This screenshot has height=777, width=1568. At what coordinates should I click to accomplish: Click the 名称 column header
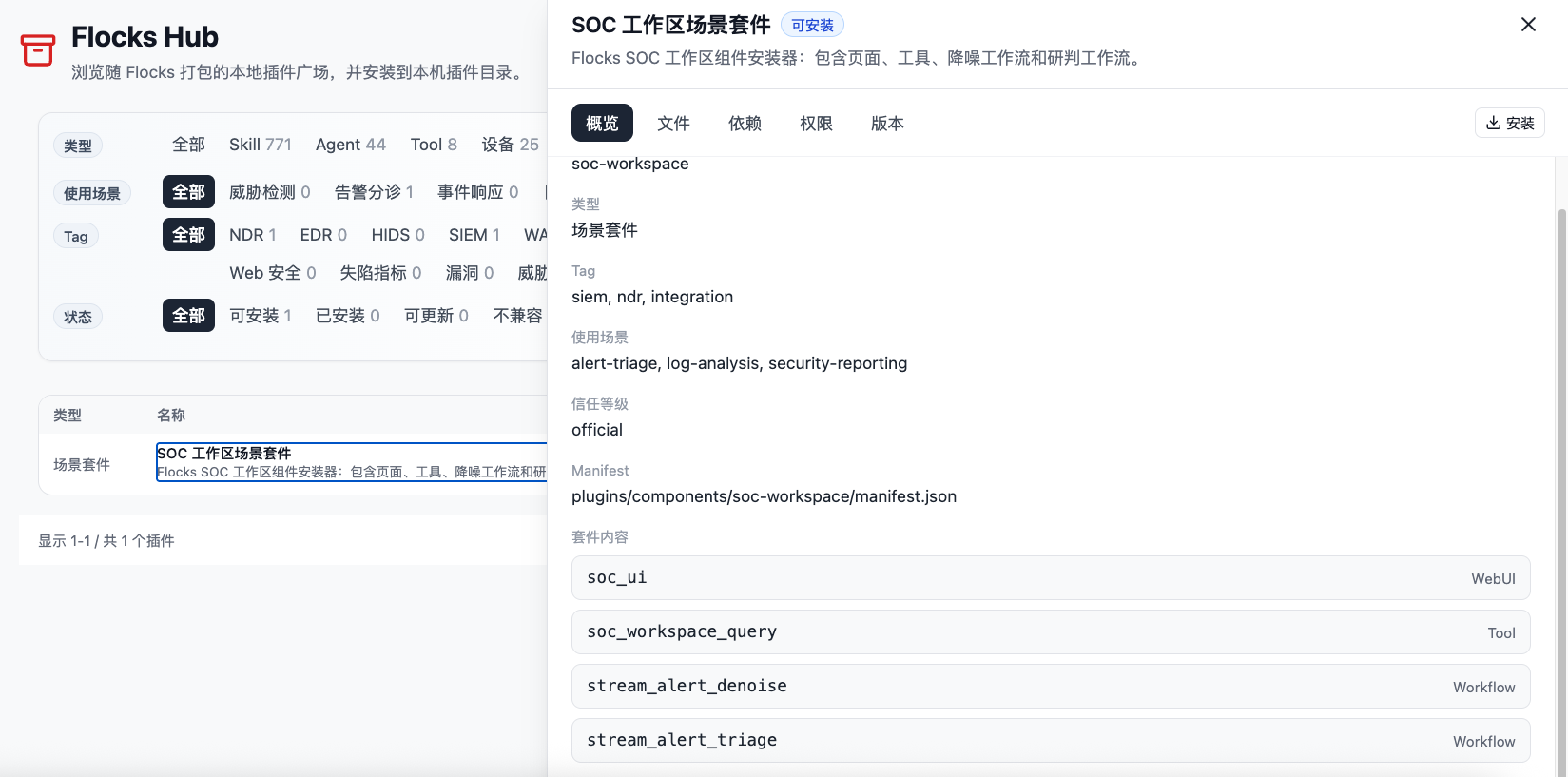tap(171, 416)
